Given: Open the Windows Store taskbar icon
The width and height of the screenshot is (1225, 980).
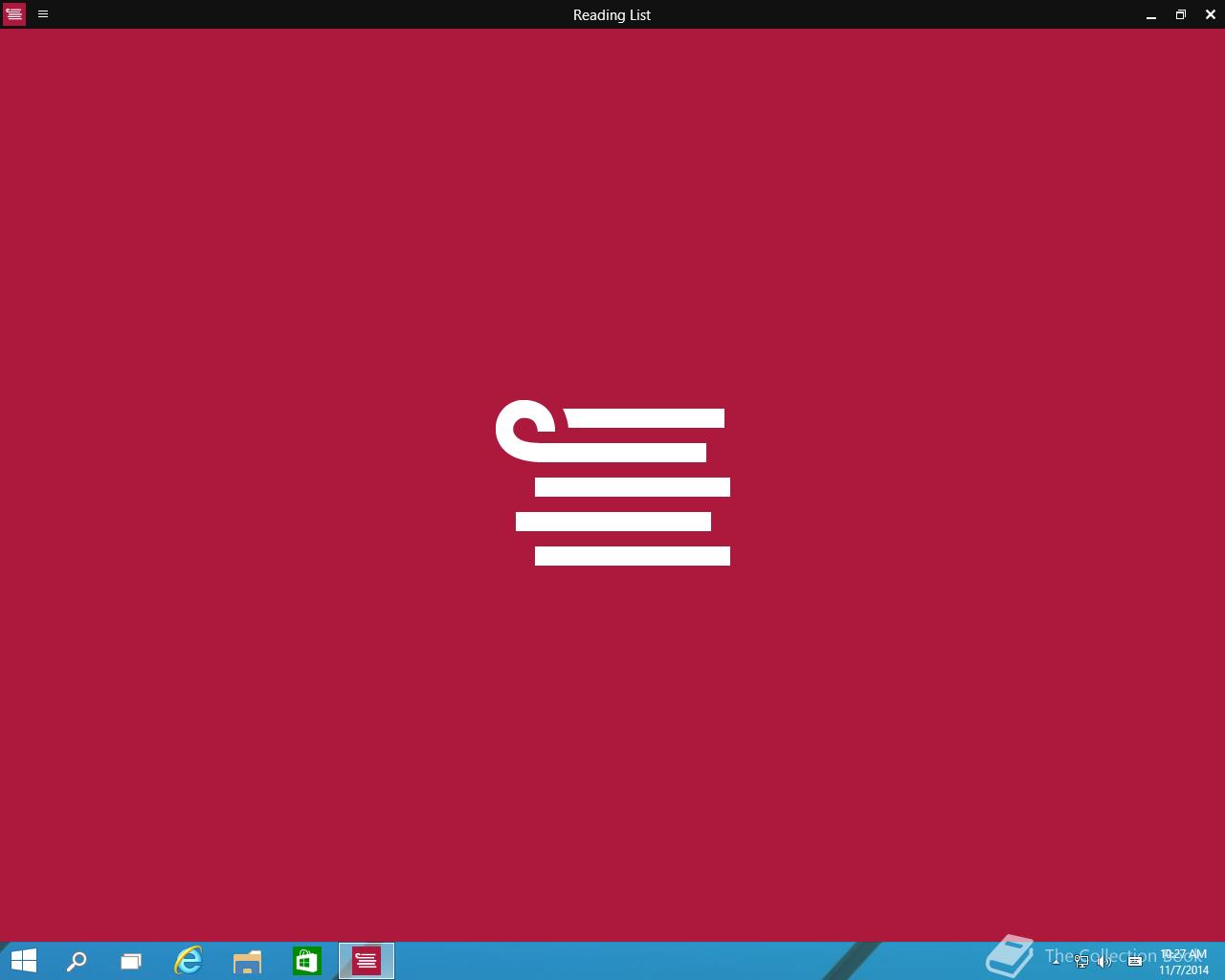Looking at the screenshot, I should coord(307,961).
